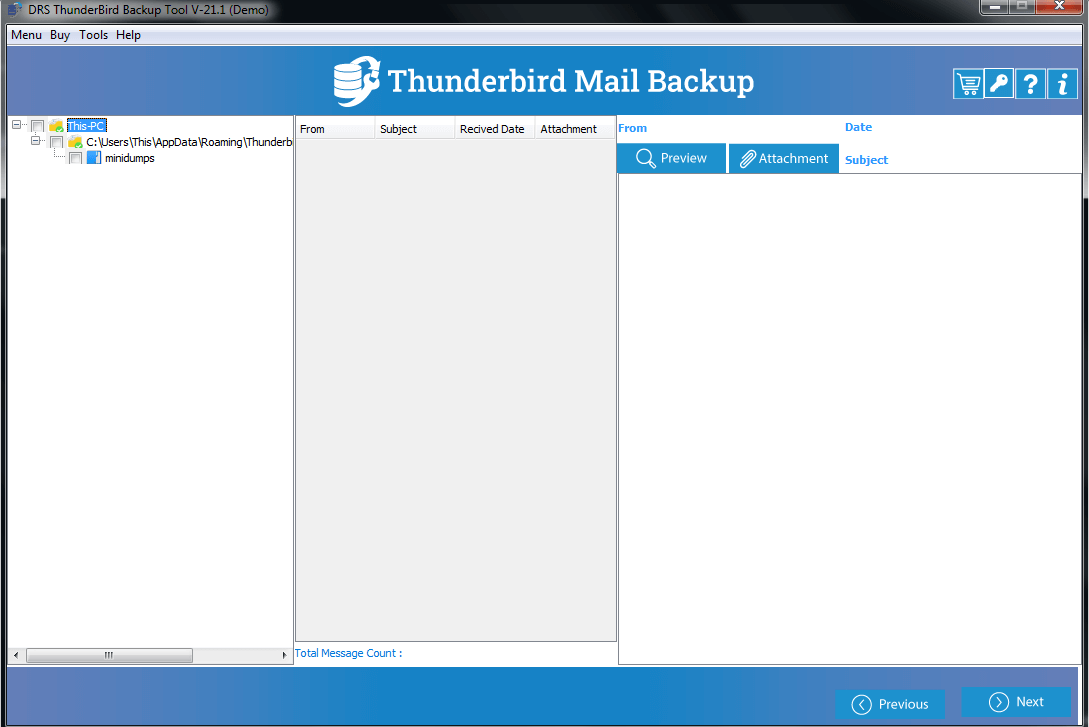The height and width of the screenshot is (727, 1089).
Task: Click the key activation icon
Action: [999, 84]
